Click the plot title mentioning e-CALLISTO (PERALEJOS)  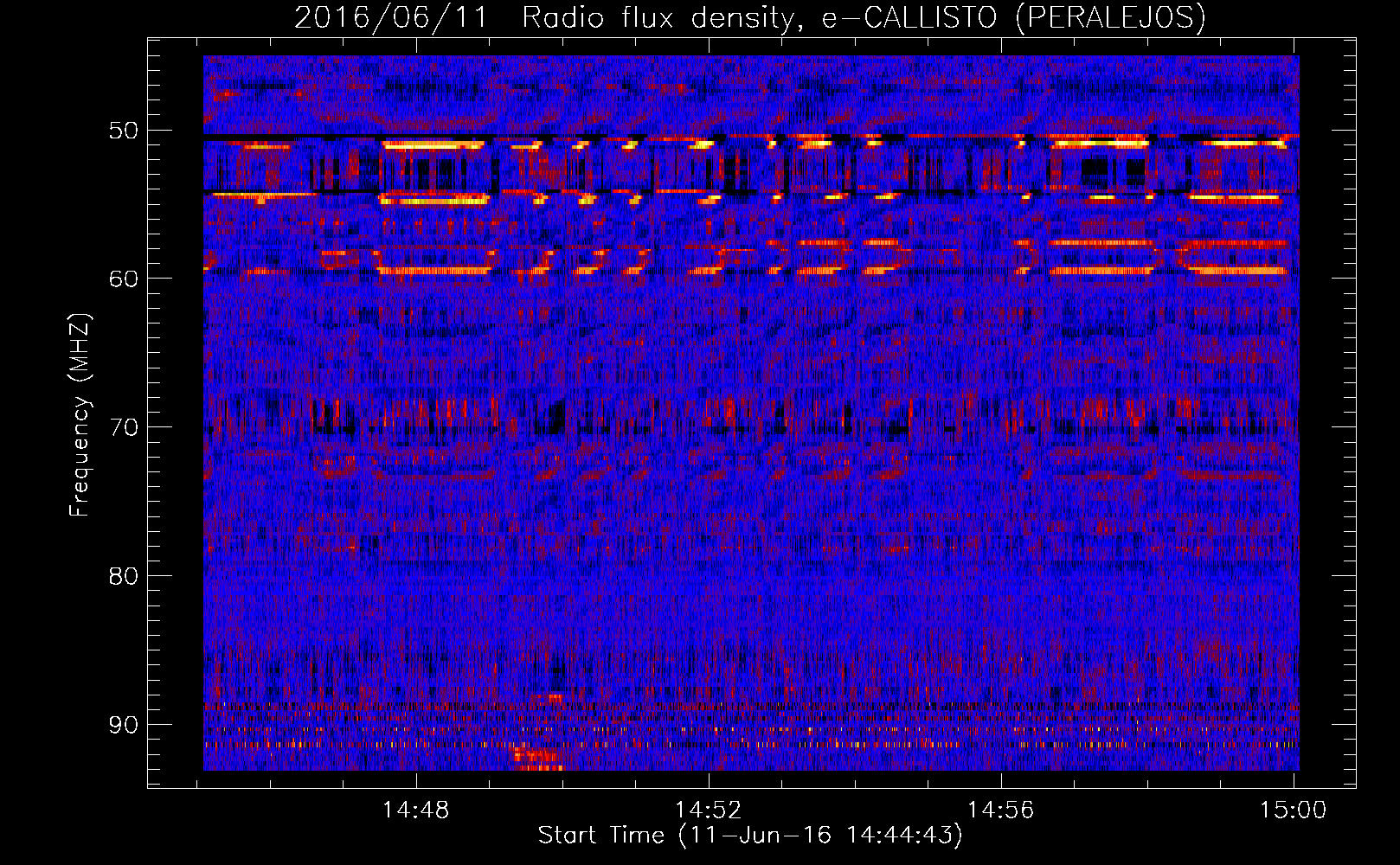(x=750, y=17)
